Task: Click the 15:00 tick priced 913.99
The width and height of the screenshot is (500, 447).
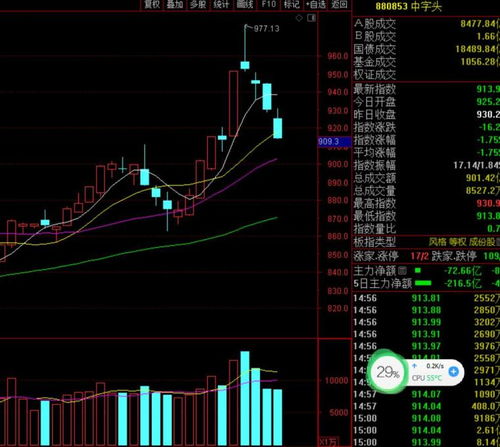Action: click(x=427, y=442)
